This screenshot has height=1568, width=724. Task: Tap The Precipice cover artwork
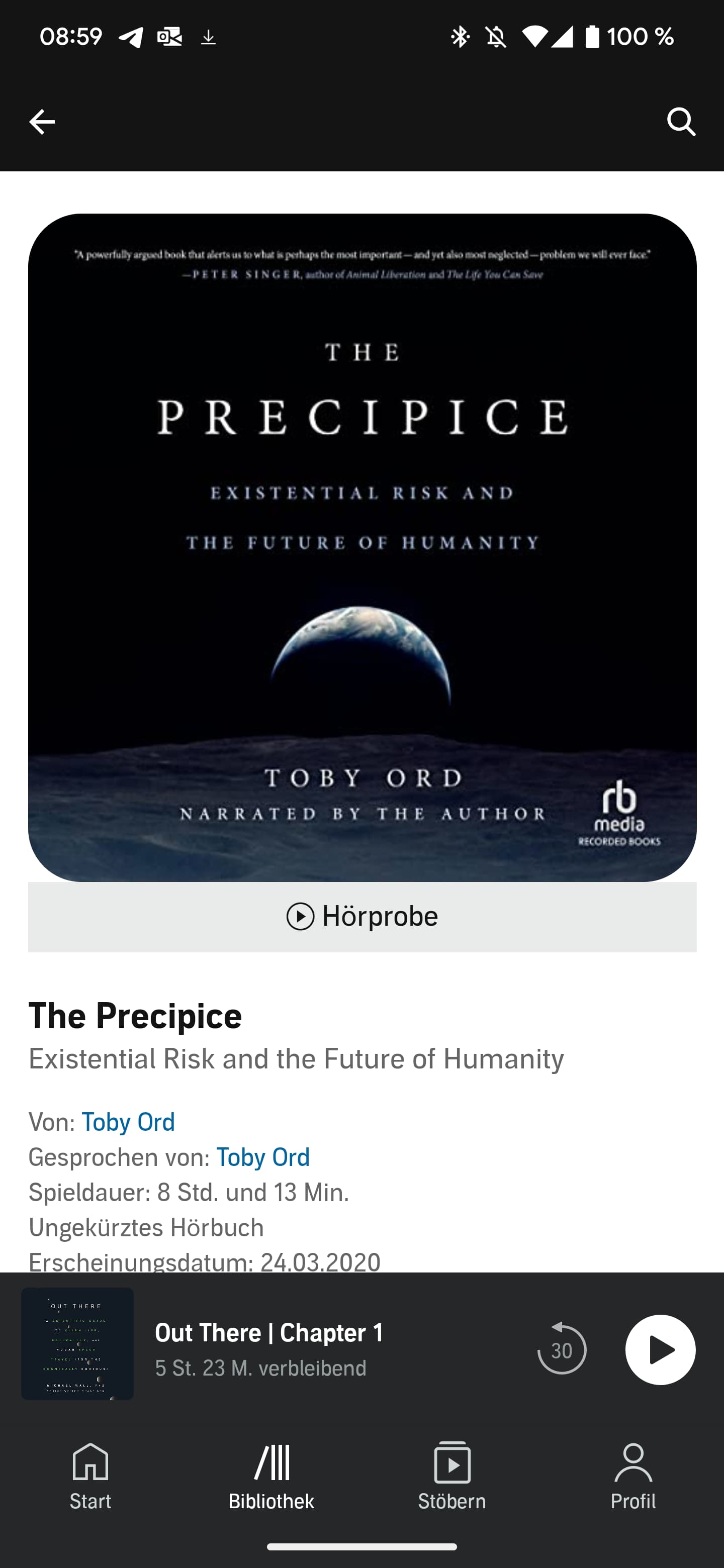(361, 547)
